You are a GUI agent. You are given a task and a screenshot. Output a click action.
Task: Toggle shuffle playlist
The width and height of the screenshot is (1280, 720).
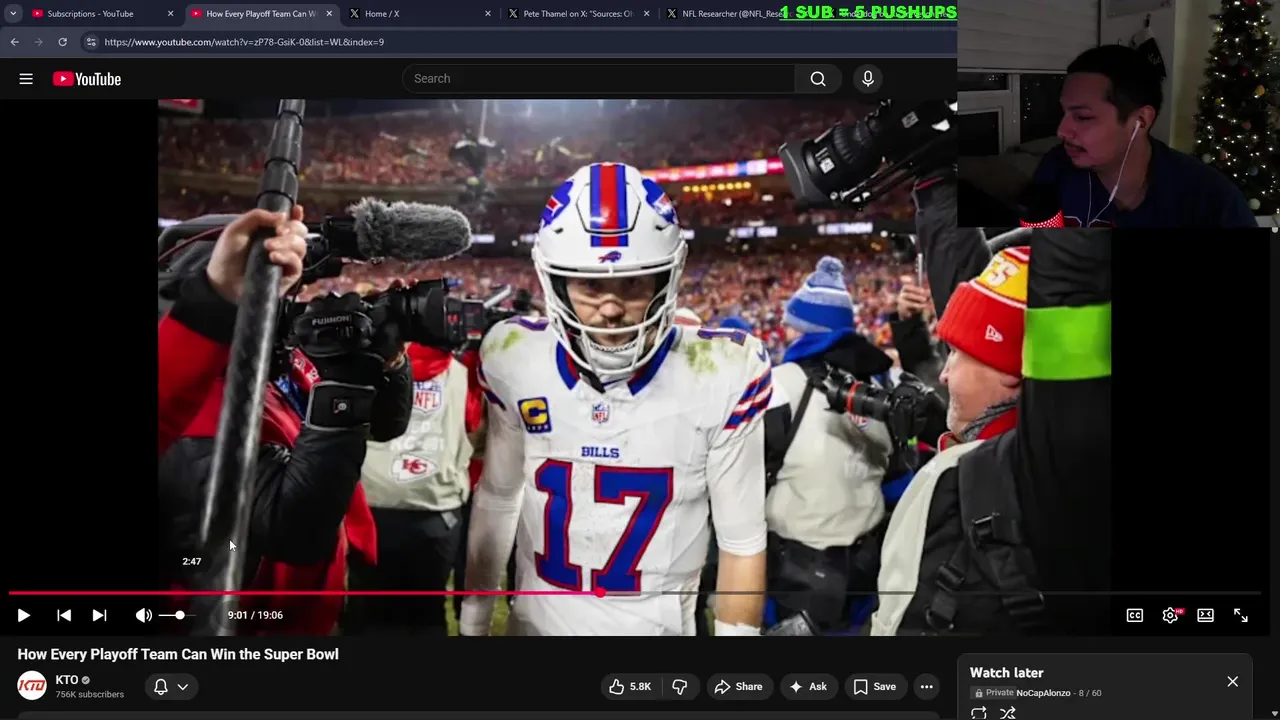(1008, 713)
